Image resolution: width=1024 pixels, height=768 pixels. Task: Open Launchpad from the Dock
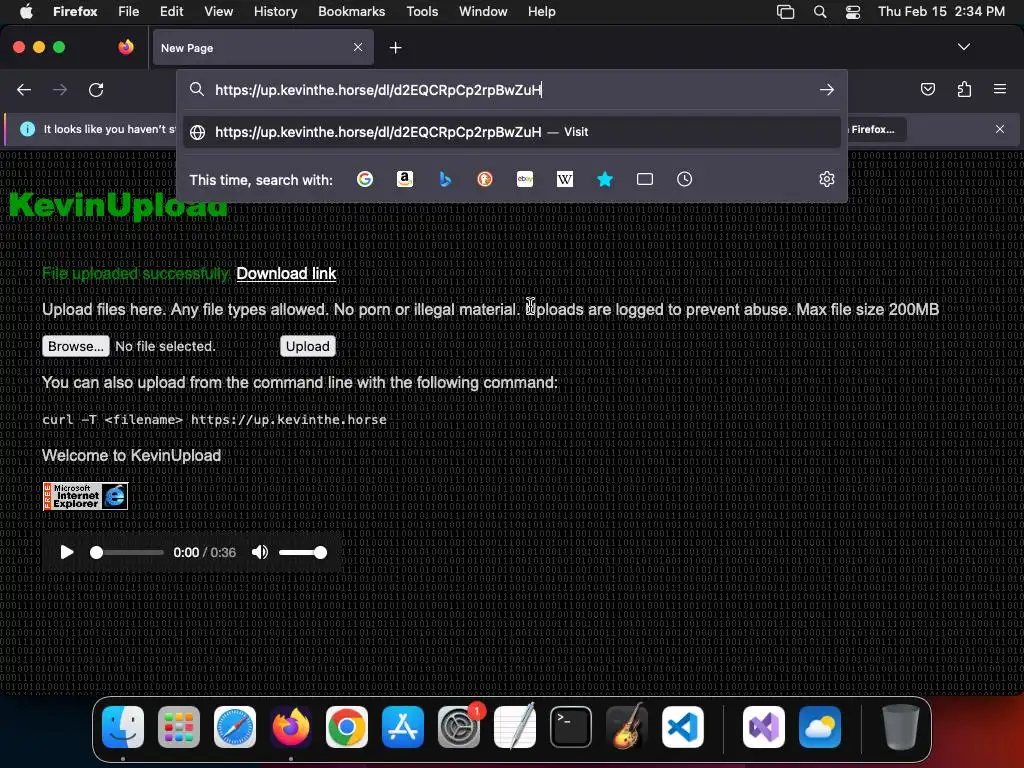179,727
